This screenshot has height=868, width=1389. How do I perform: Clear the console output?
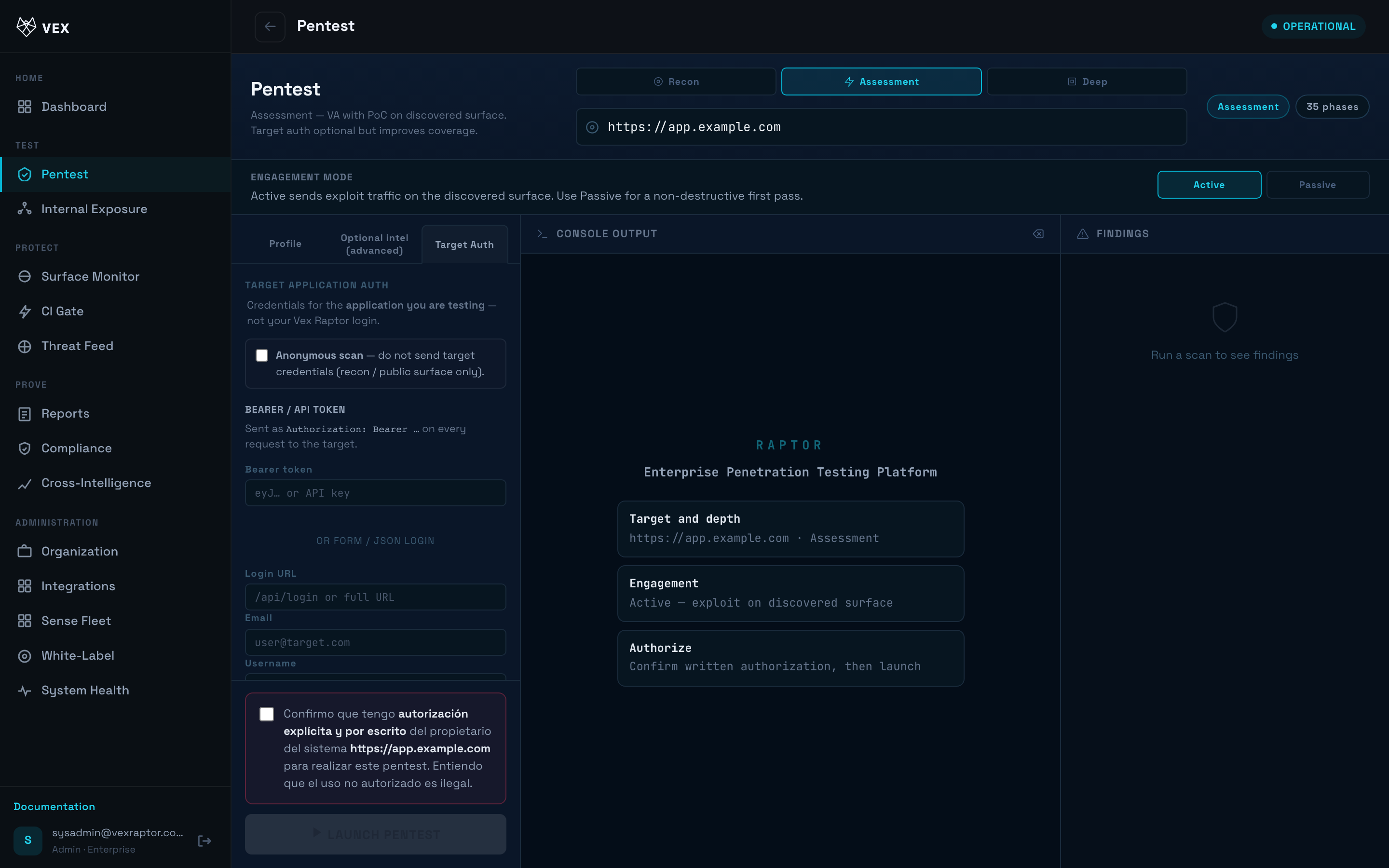1038,234
